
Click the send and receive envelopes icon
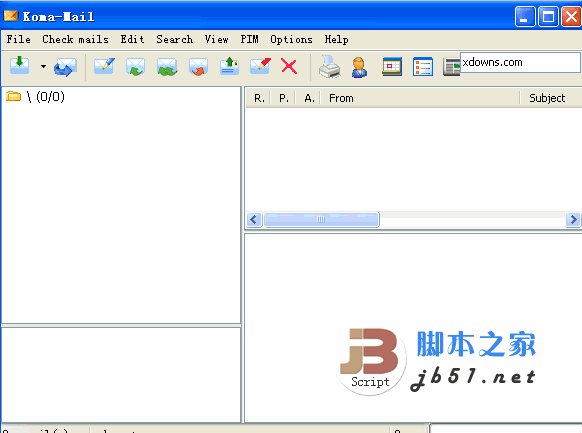click(x=65, y=67)
